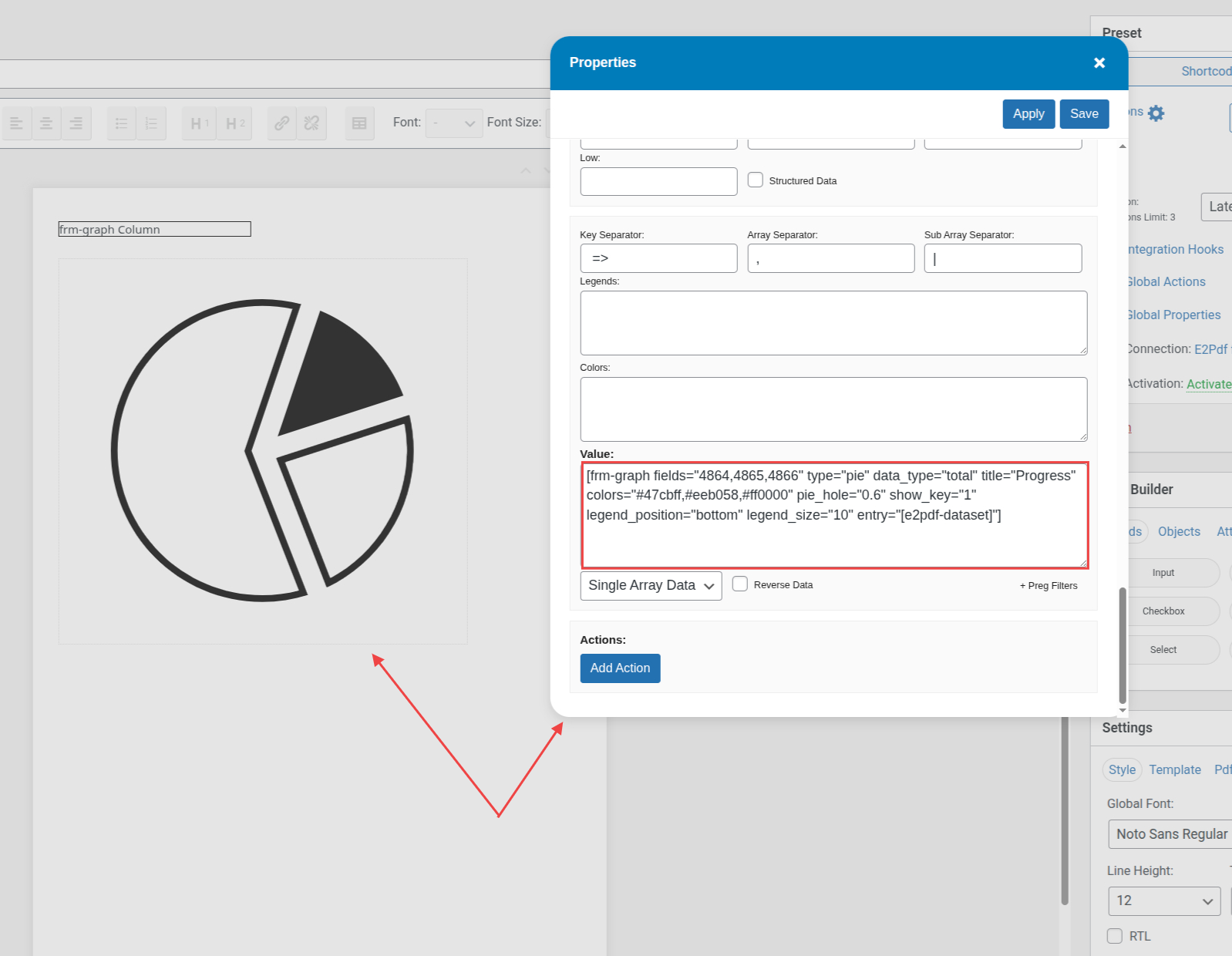The height and width of the screenshot is (956, 1232).
Task: Select the numbered list icon
Action: (x=151, y=123)
